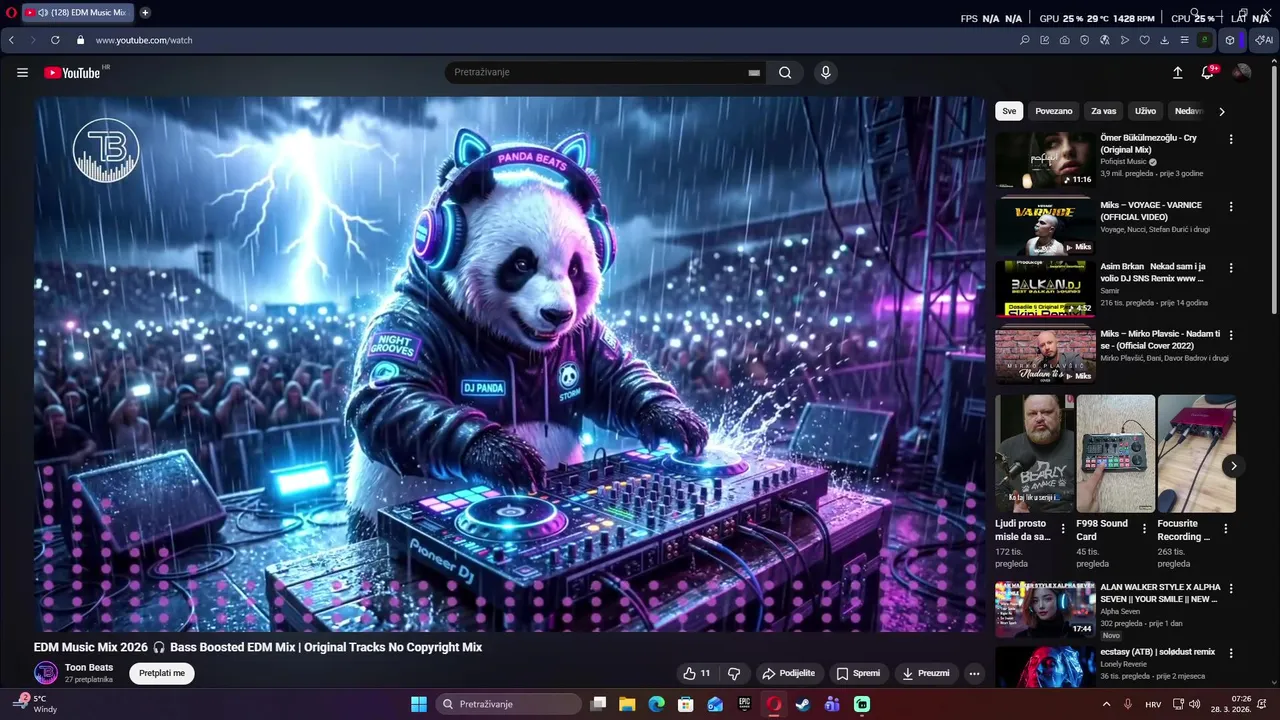Screen dimensions: 1280x720
Task: Open the Opera AI assistant button
Action: 1264,40
